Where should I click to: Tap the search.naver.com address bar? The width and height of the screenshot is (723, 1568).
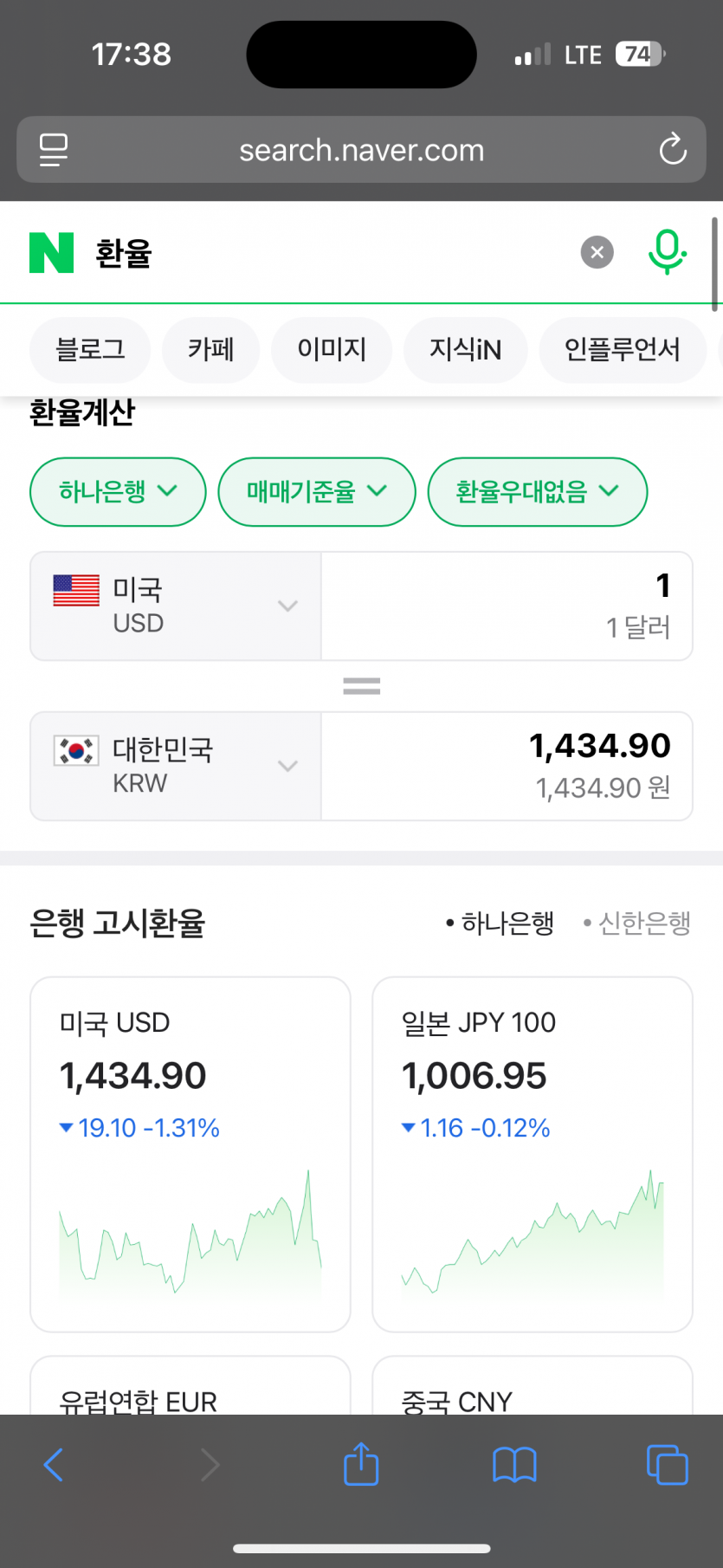(x=361, y=150)
